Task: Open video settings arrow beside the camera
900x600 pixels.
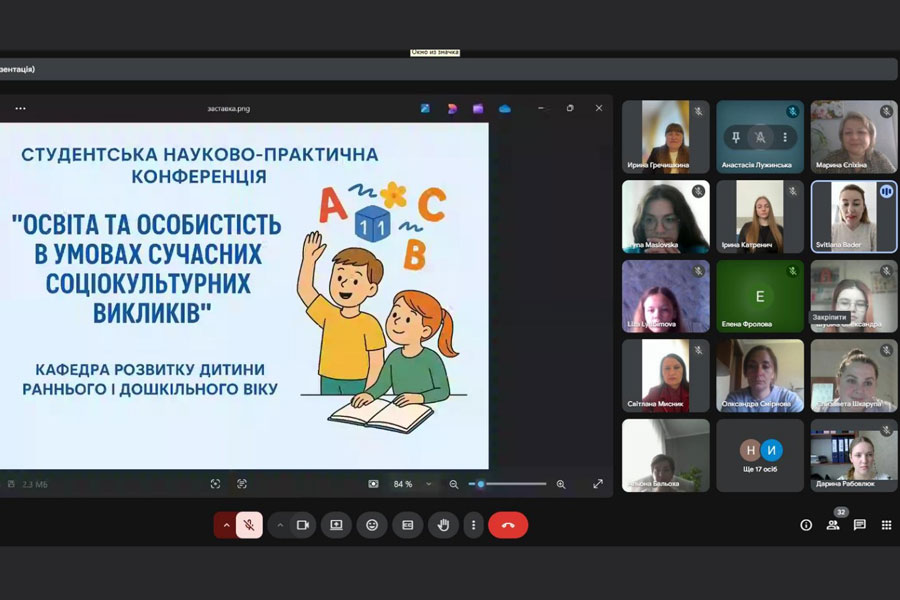Action: 280,525
